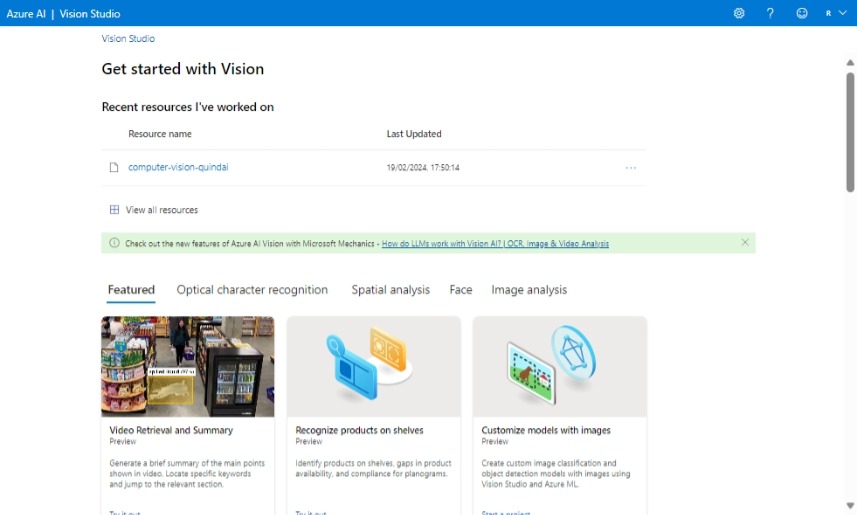Click the scrollbar up arrow
Image resolution: width=857 pixels, height=515 pixels.
(850, 63)
